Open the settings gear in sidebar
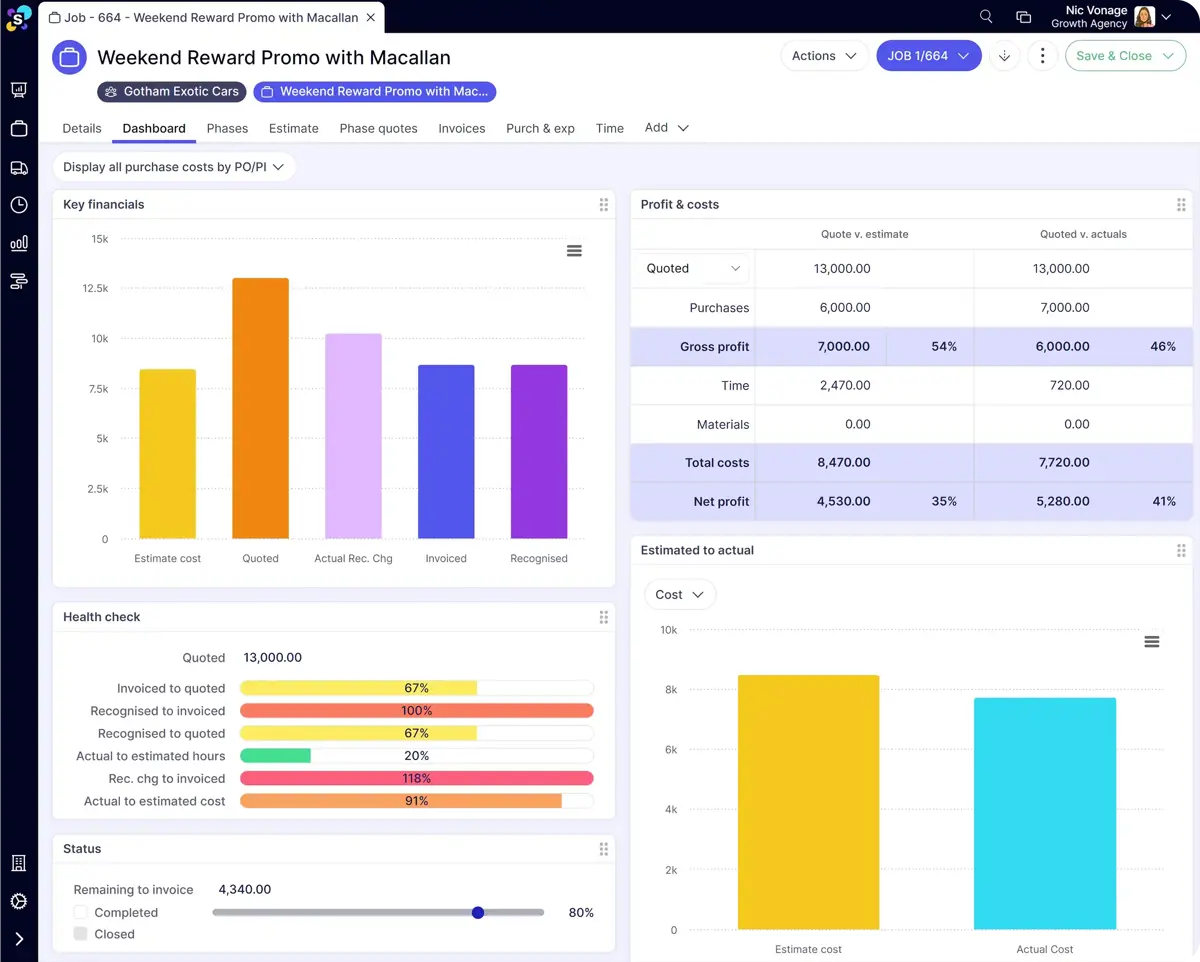1200x962 pixels. 18,901
